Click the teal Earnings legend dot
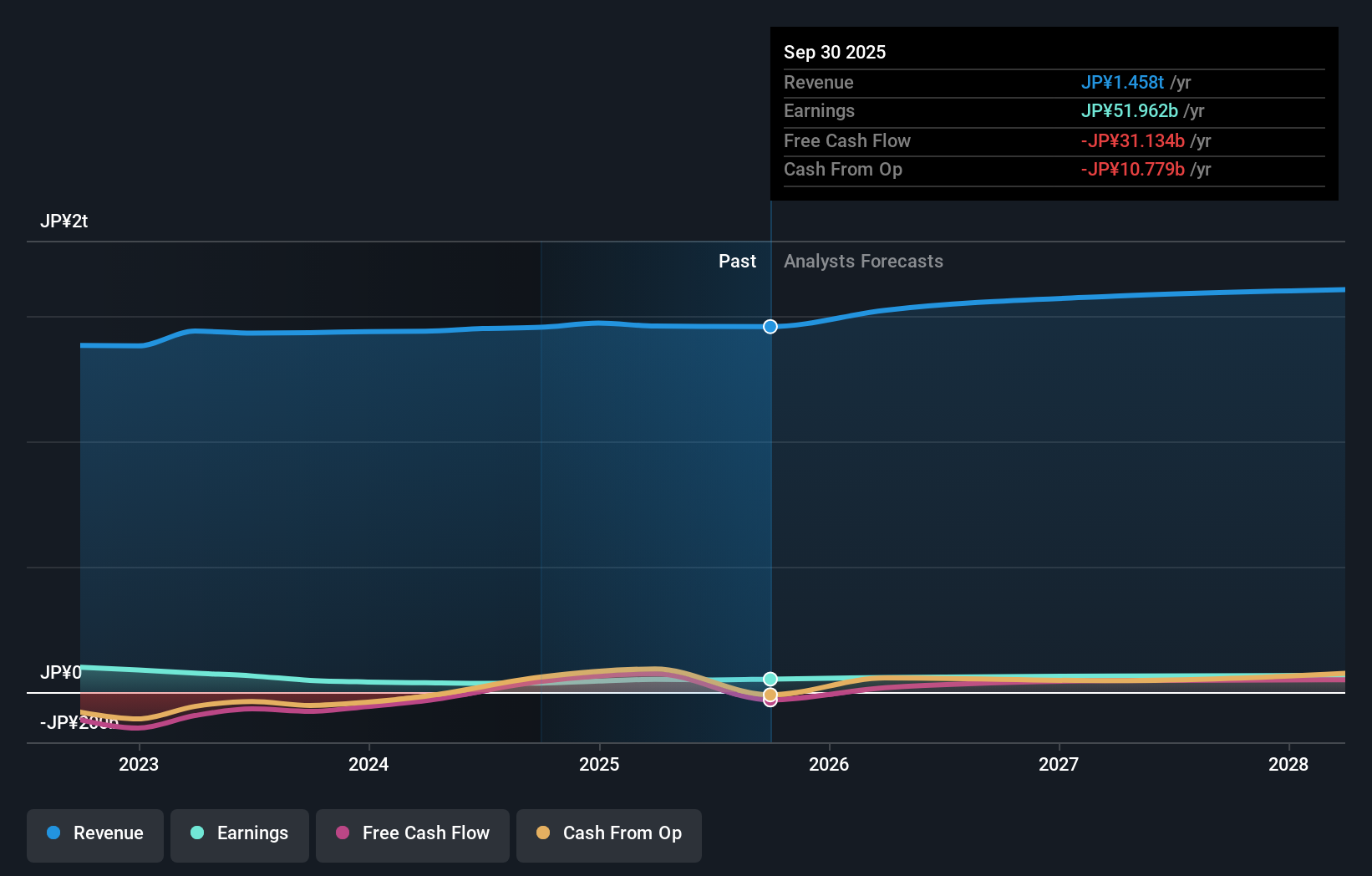1372x876 pixels. click(x=195, y=833)
